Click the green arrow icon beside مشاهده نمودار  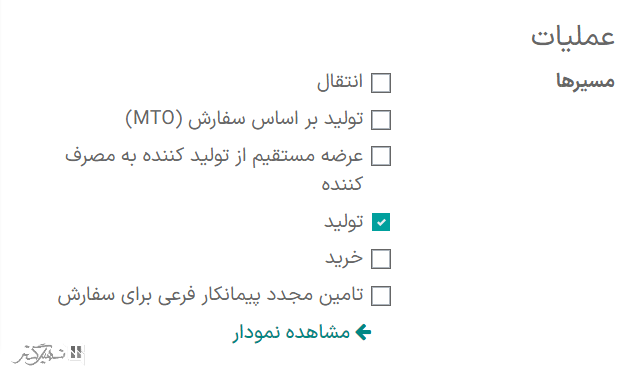pos(363,332)
